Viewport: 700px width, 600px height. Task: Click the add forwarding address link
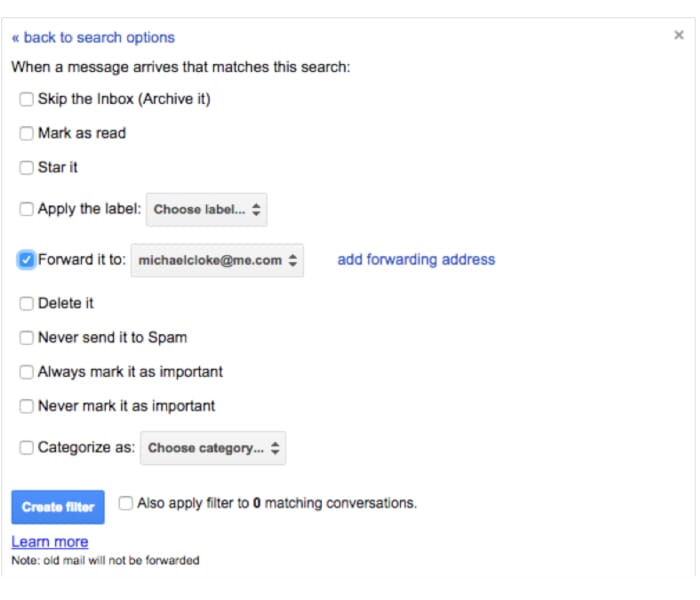click(416, 259)
